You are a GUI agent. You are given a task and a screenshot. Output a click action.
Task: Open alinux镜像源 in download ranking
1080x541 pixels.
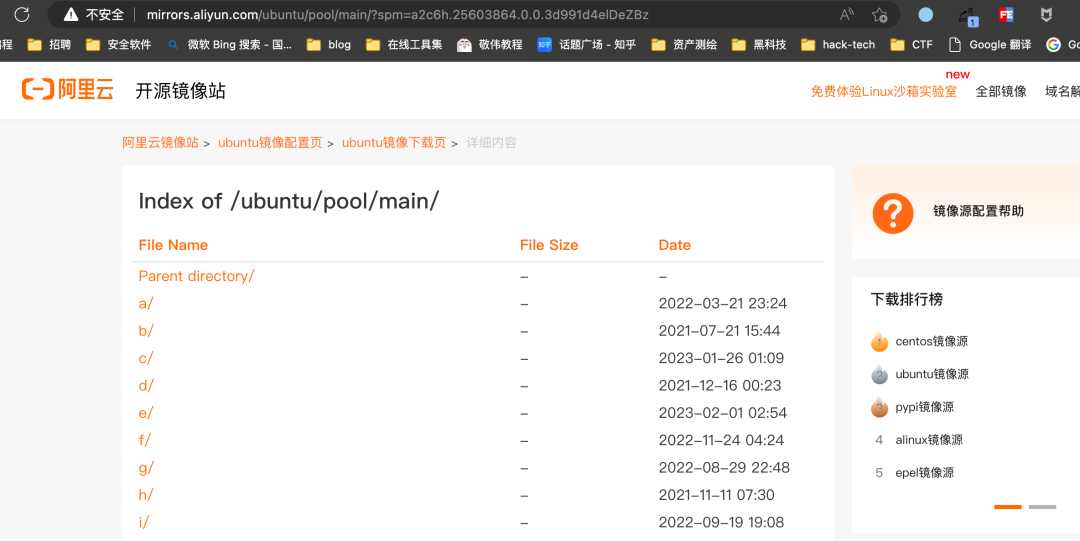click(x=929, y=440)
